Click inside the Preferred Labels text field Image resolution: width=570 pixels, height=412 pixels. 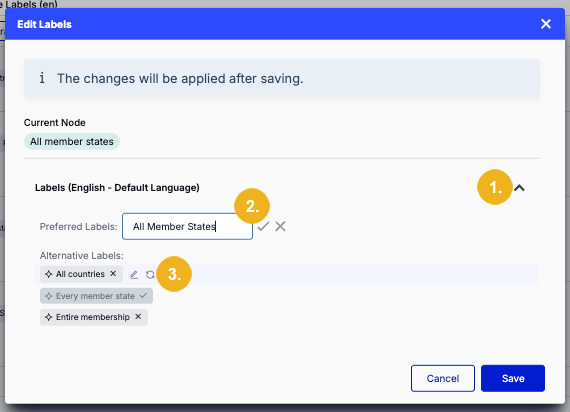tap(188, 226)
